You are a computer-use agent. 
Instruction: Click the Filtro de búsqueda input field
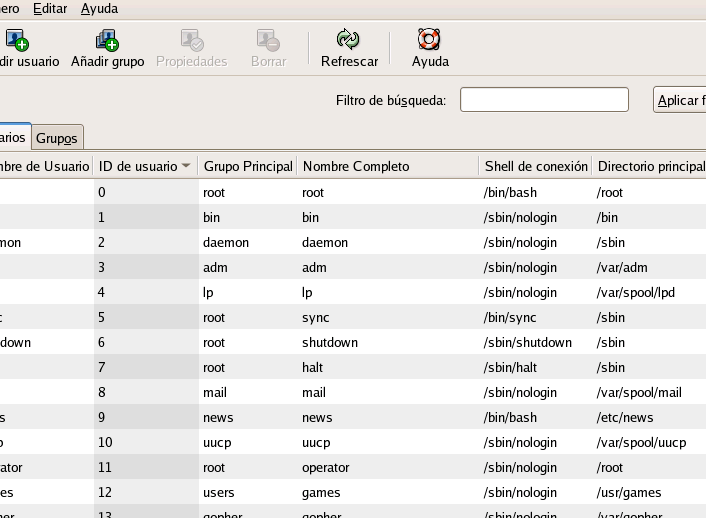tap(544, 100)
